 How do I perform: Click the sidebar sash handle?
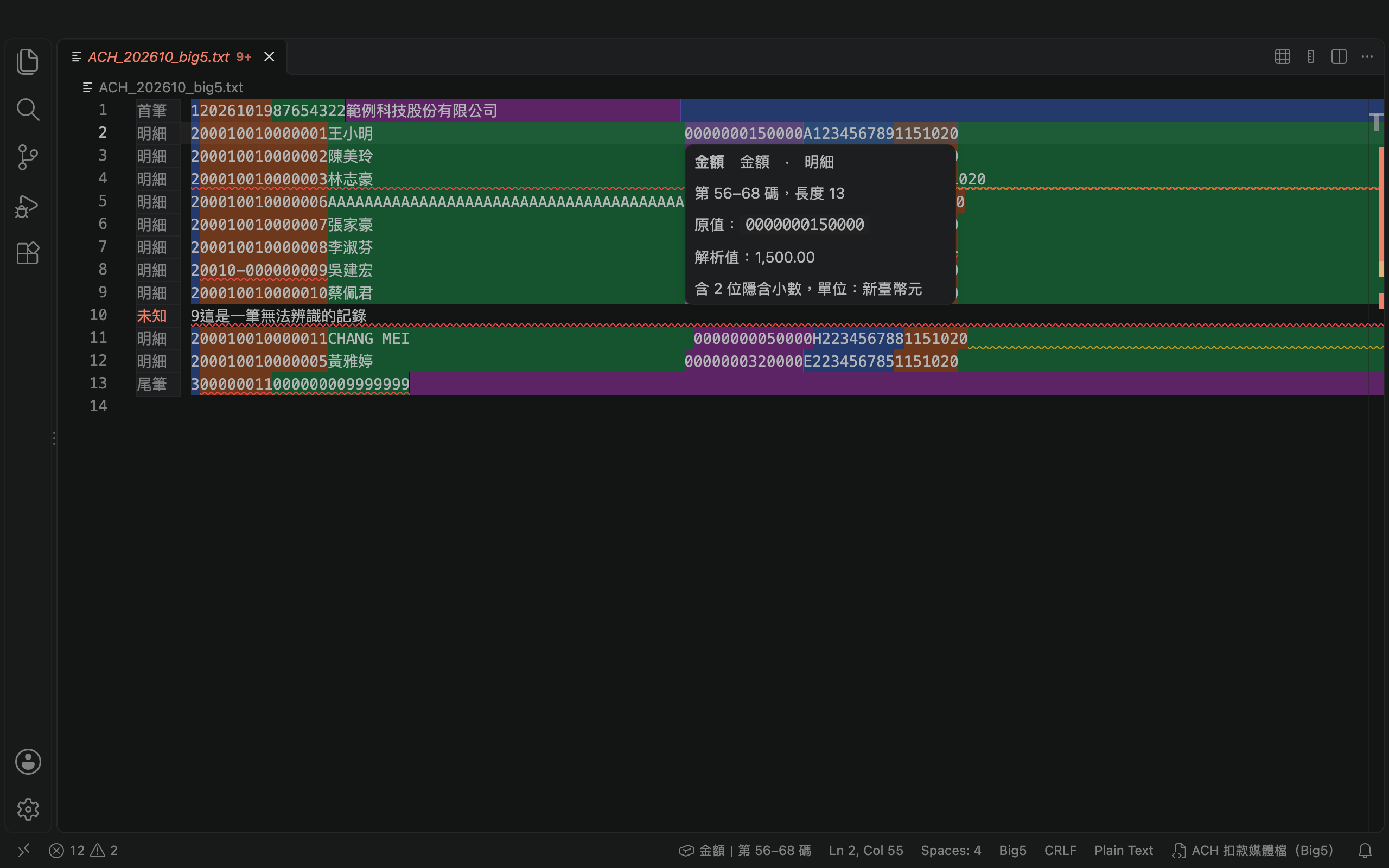click(x=54, y=438)
